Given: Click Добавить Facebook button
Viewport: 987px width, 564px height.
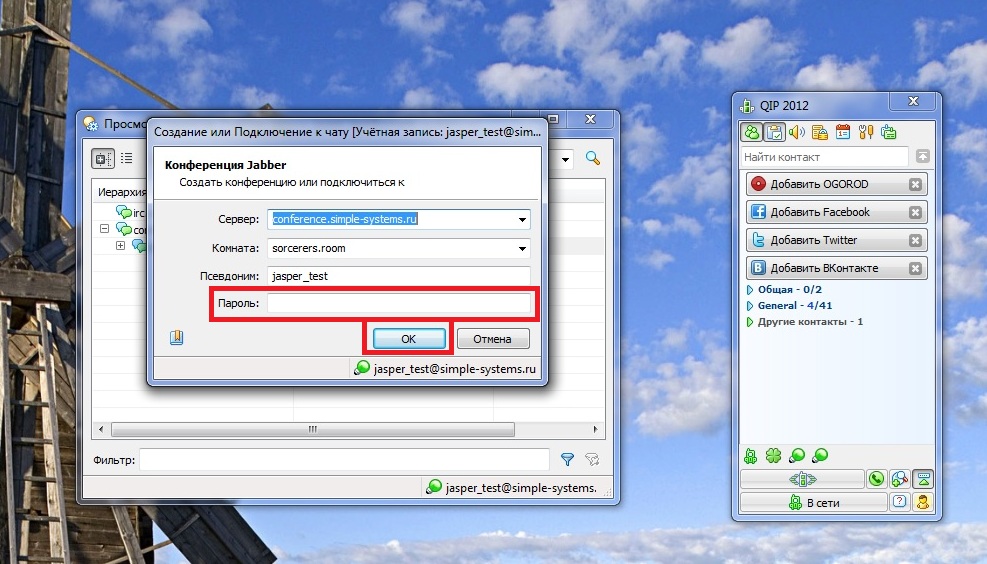Looking at the screenshot, I should tap(837, 212).
